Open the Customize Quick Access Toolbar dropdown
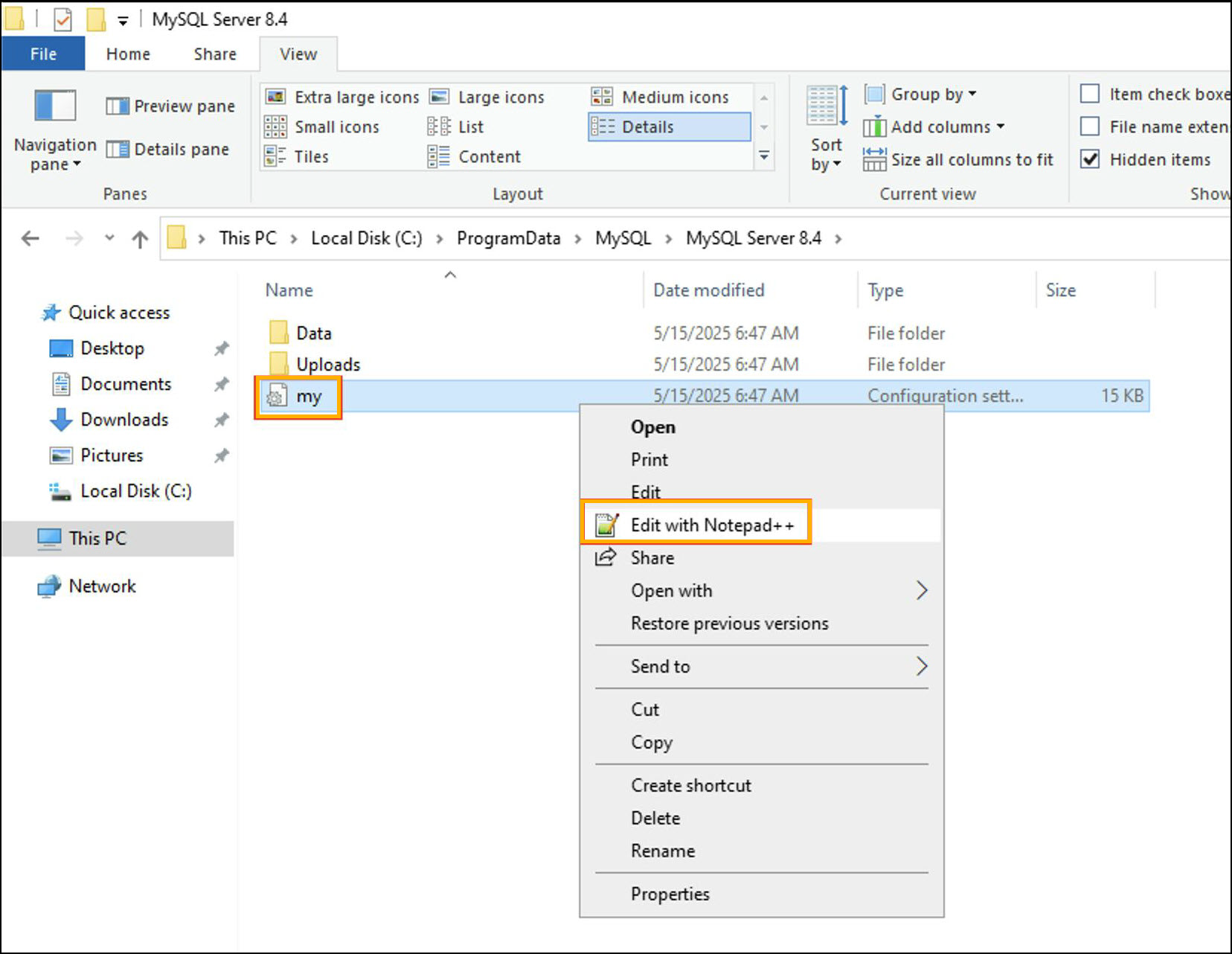1232x954 pixels. click(x=123, y=21)
